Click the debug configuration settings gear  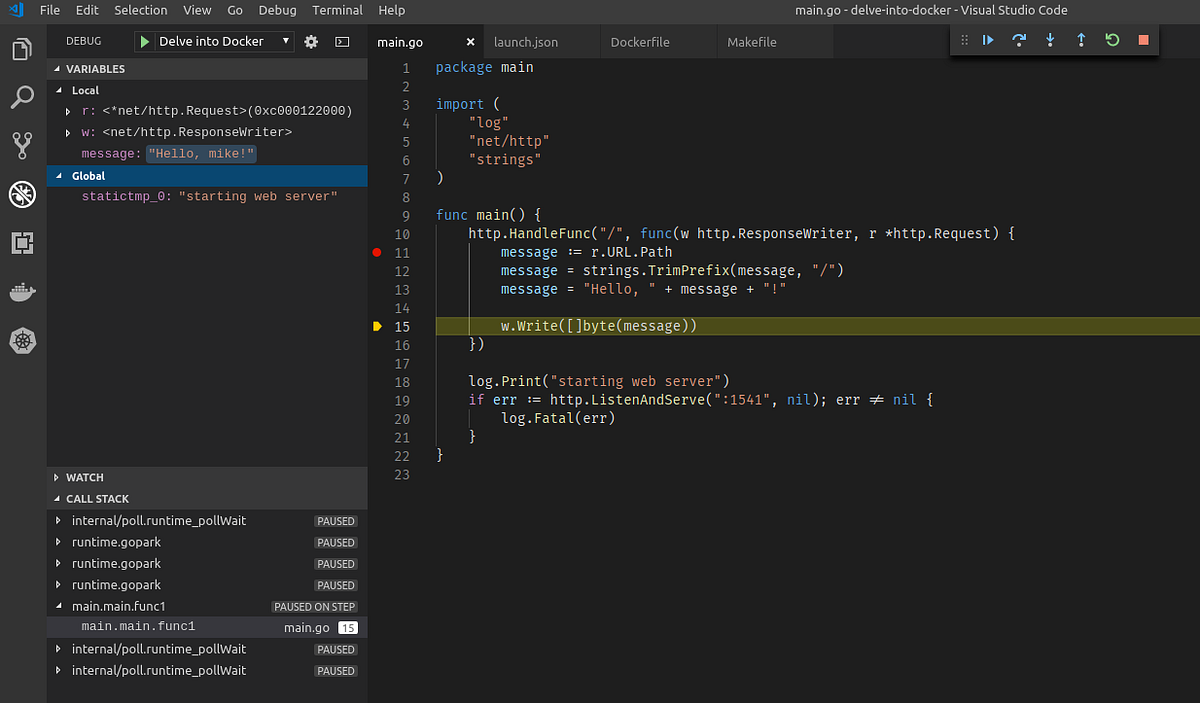coord(310,41)
